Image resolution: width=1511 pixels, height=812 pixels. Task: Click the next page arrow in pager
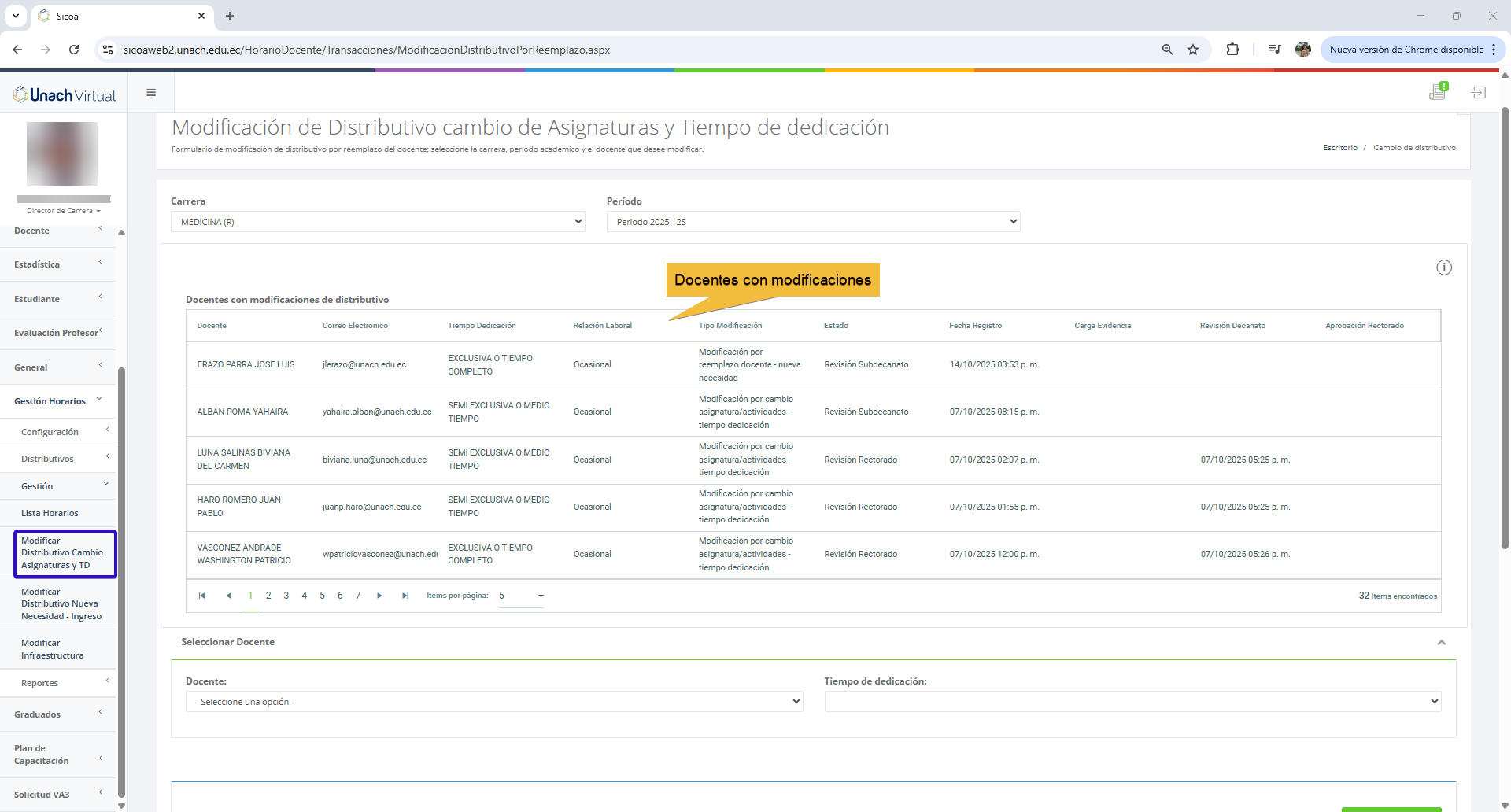coord(379,596)
